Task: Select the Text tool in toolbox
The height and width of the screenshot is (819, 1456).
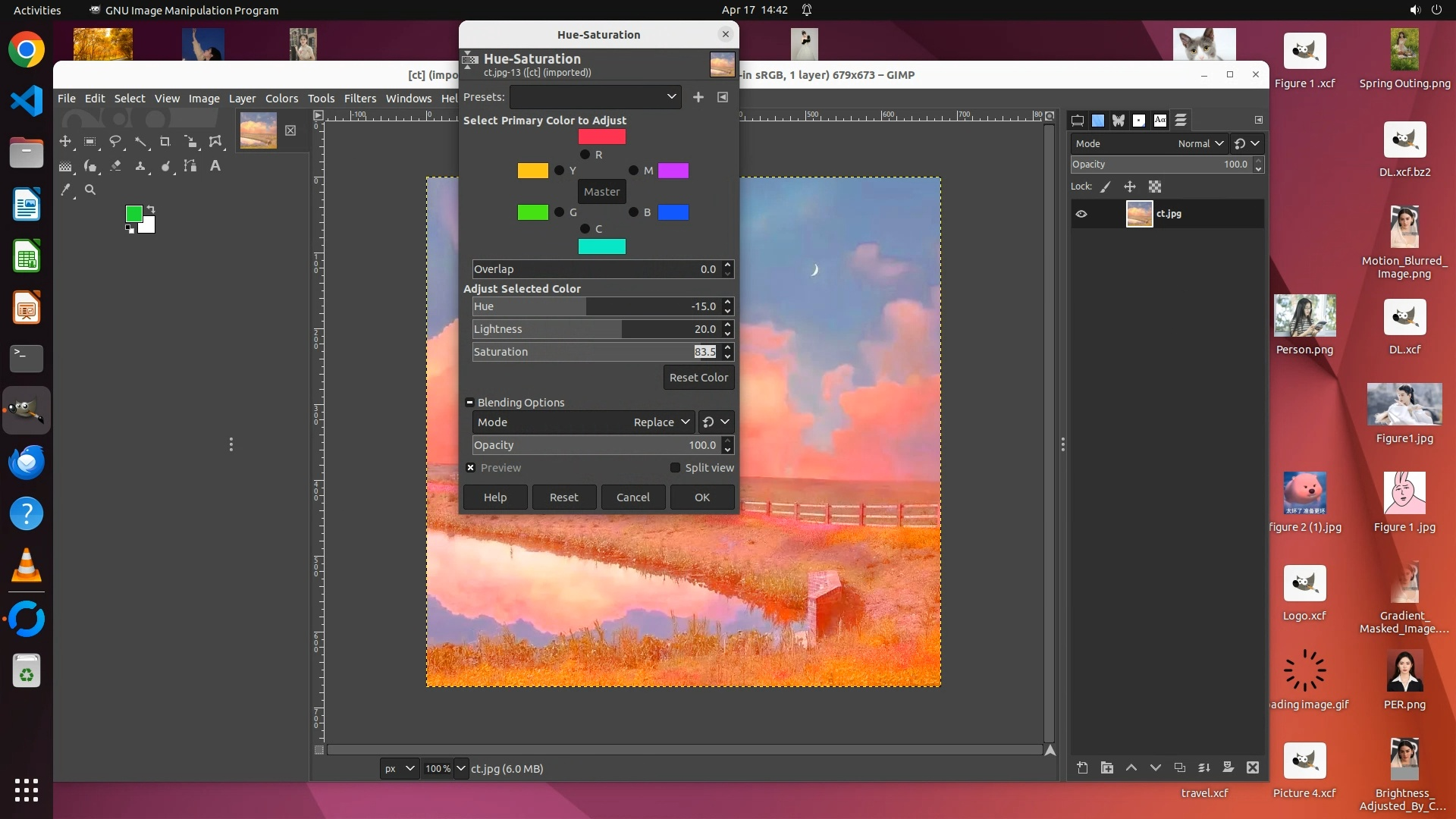Action: tap(215, 166)
